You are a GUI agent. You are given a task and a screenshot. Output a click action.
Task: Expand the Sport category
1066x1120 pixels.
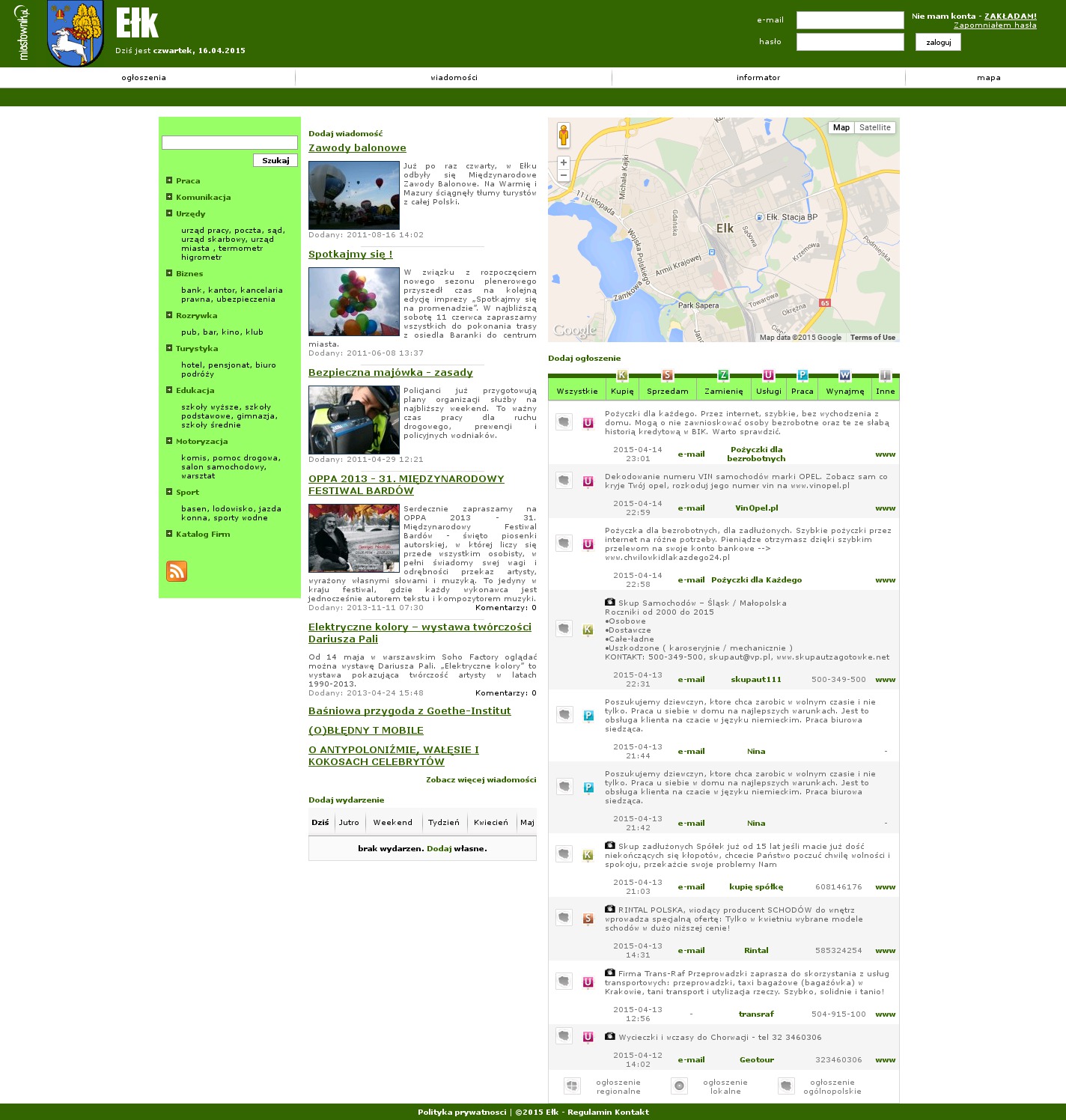(169, 492)
